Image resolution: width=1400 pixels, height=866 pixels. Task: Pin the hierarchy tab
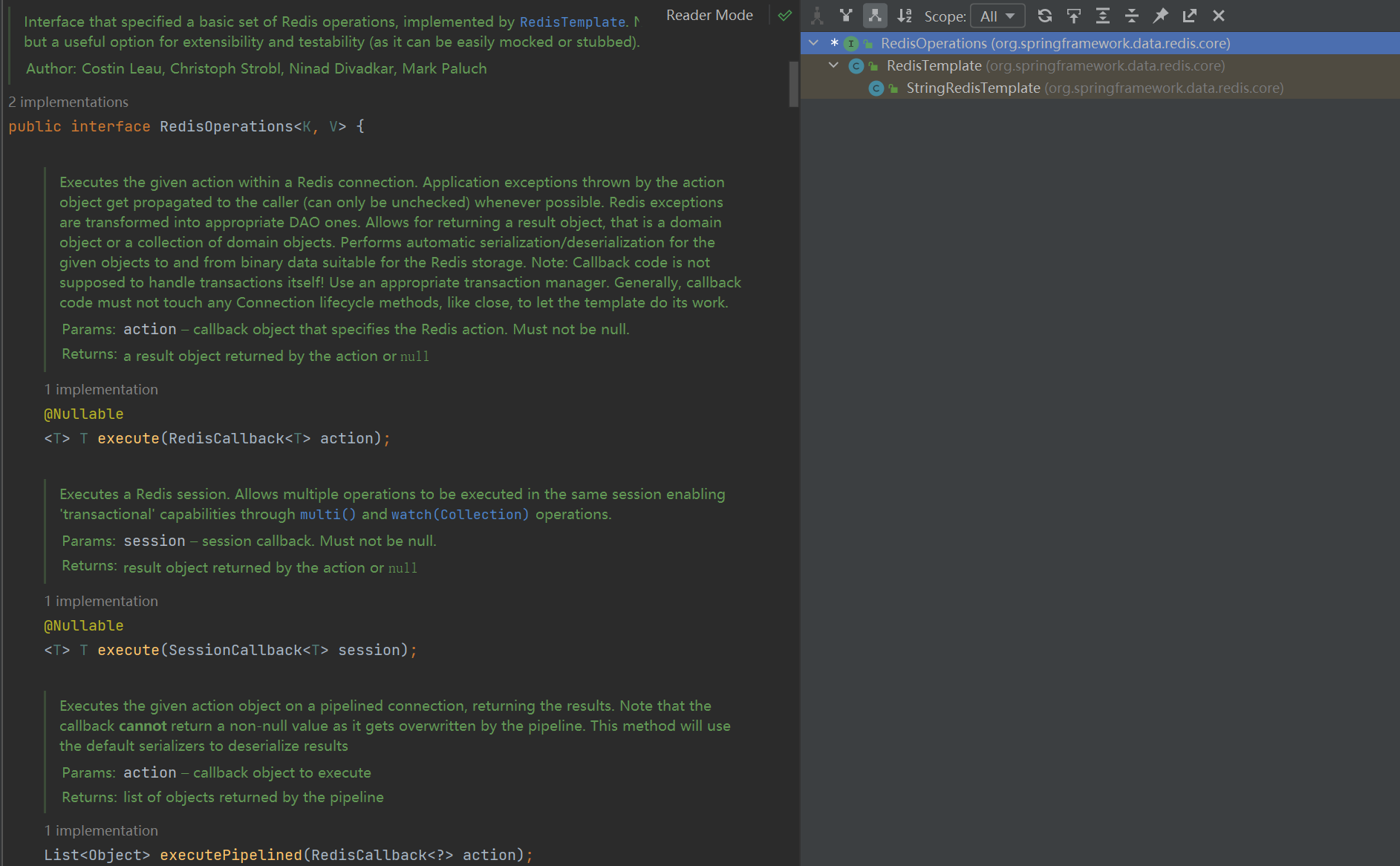1161,16
